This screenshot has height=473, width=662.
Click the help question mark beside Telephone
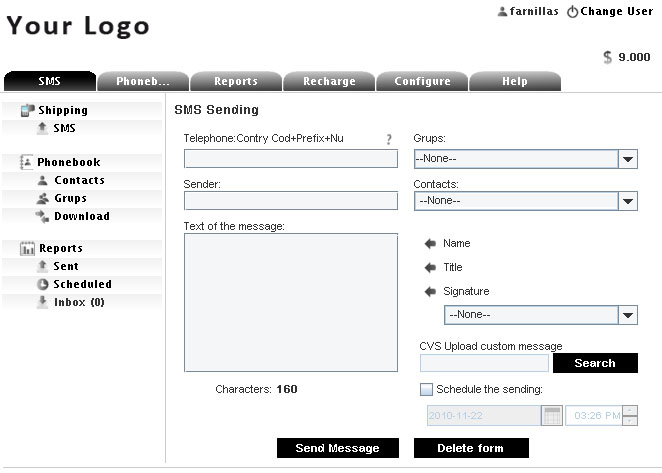tap(388, 139)
